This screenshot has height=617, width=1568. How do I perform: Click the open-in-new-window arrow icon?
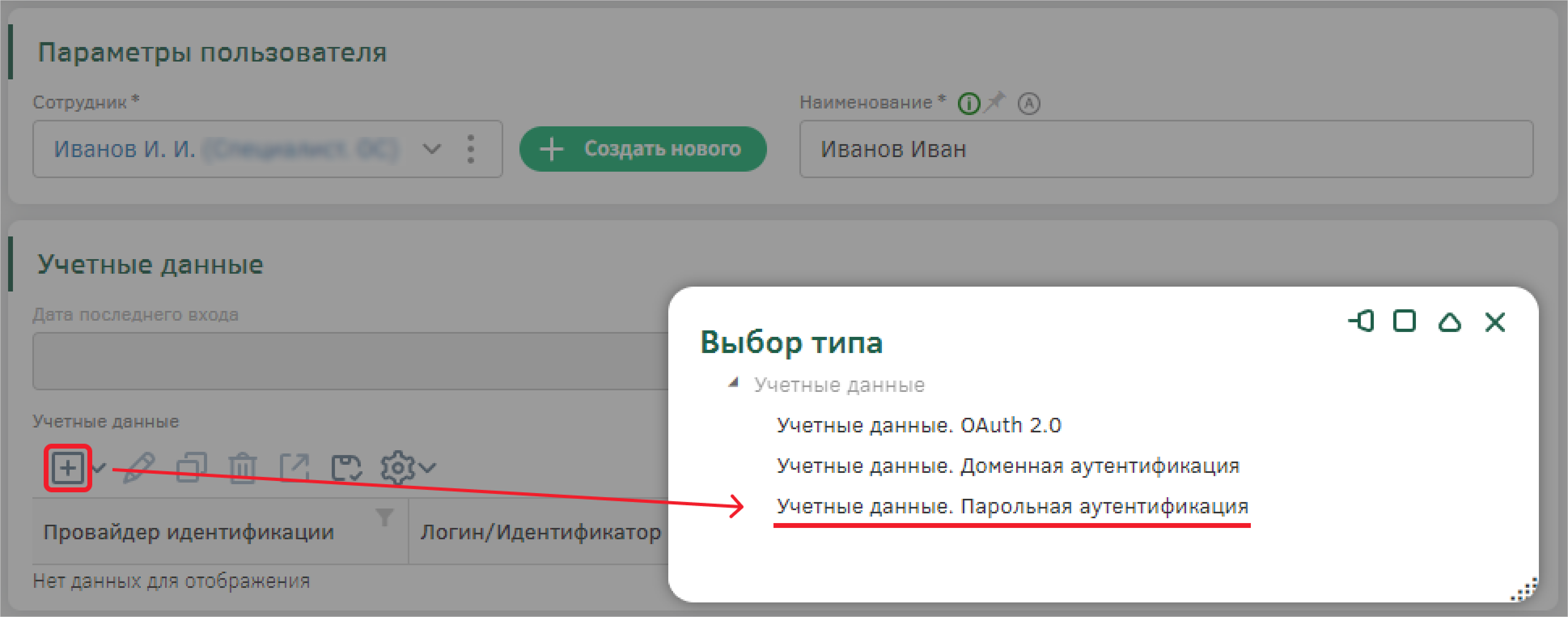click(x=295, y=468)
